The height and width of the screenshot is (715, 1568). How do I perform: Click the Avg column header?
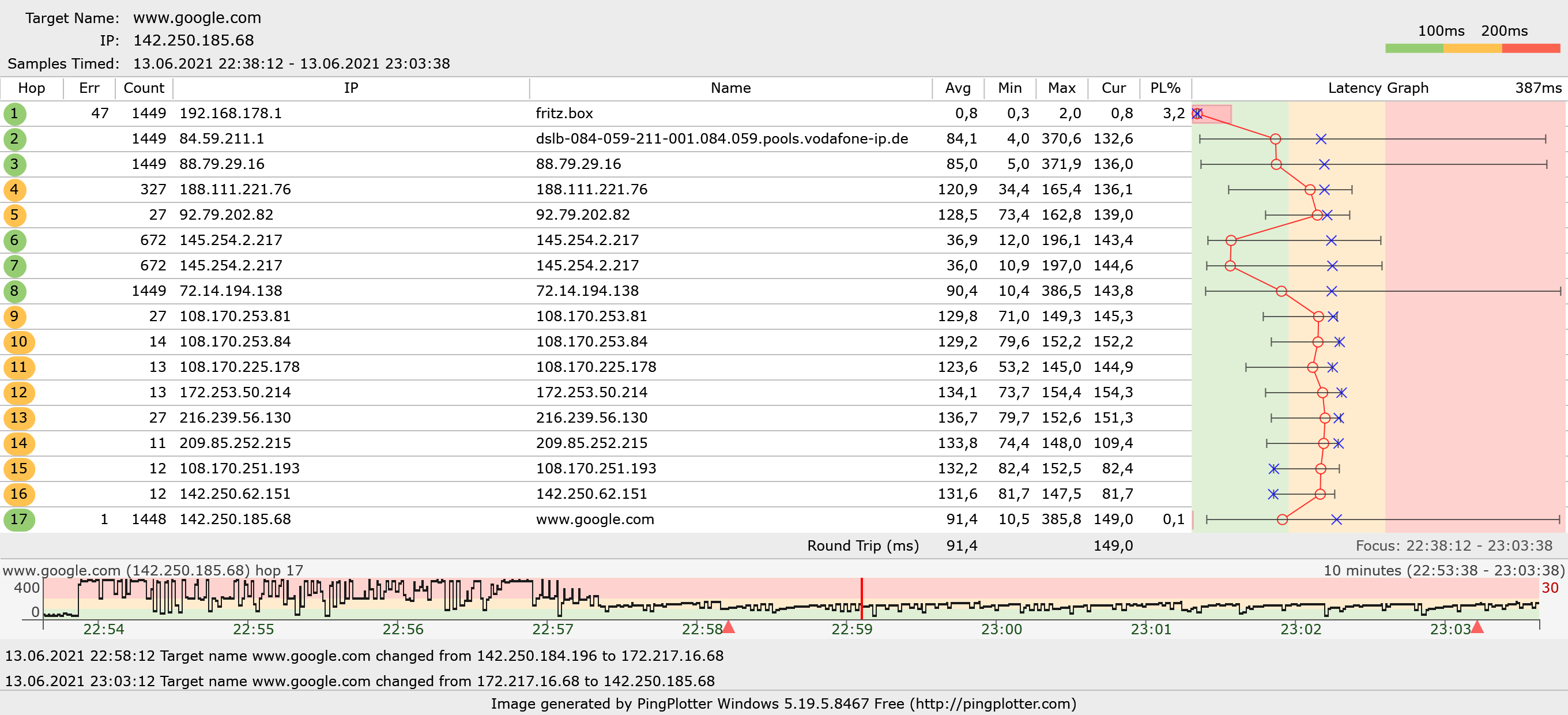click(x=958, y=88)
